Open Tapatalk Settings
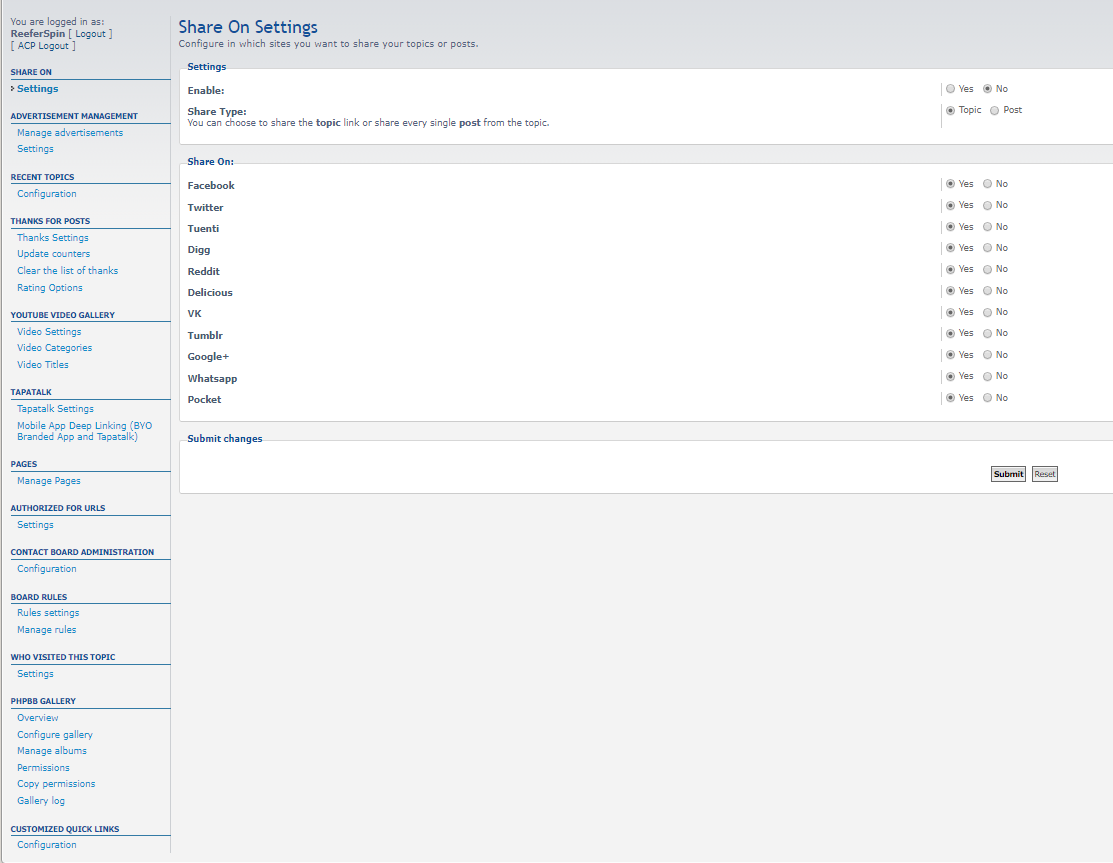The height and width of the screenshot is (863, 1113). (55, 409)
